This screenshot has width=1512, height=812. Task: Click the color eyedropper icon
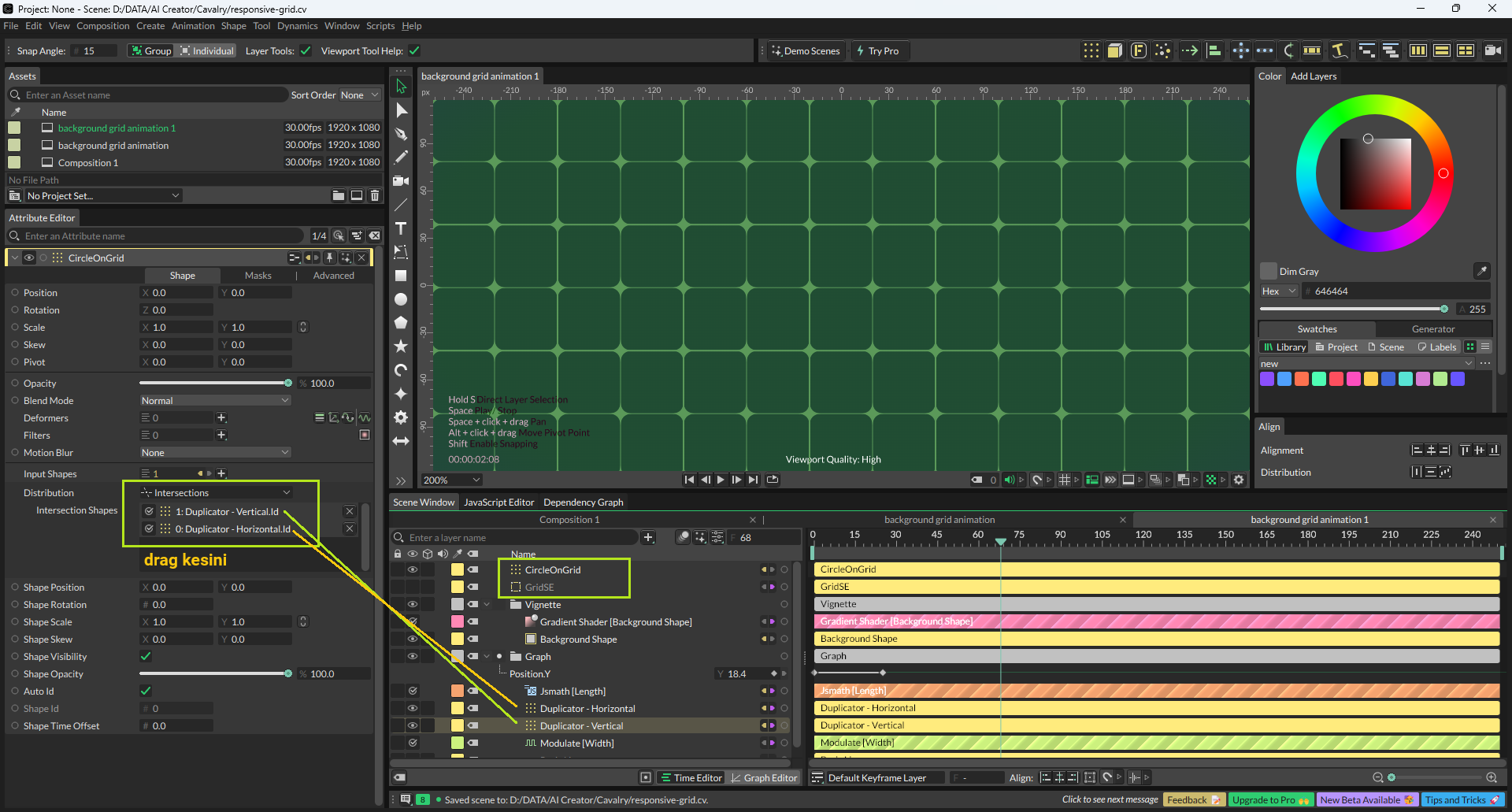1481,271
